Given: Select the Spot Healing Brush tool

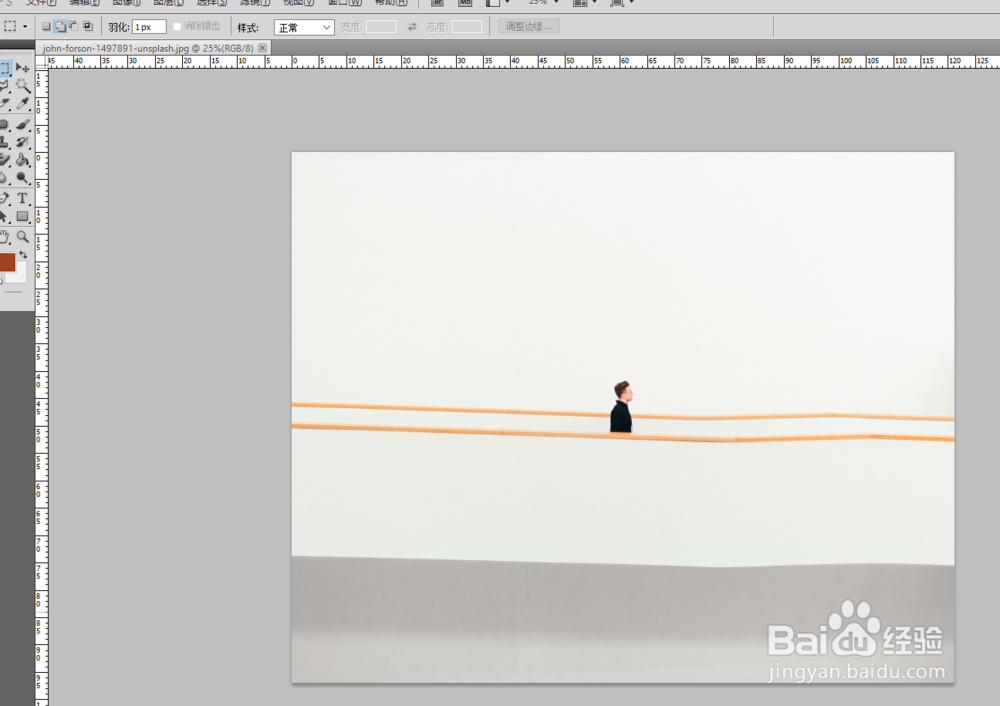Looking at the screenshot, I should click(x=5, y=124).
